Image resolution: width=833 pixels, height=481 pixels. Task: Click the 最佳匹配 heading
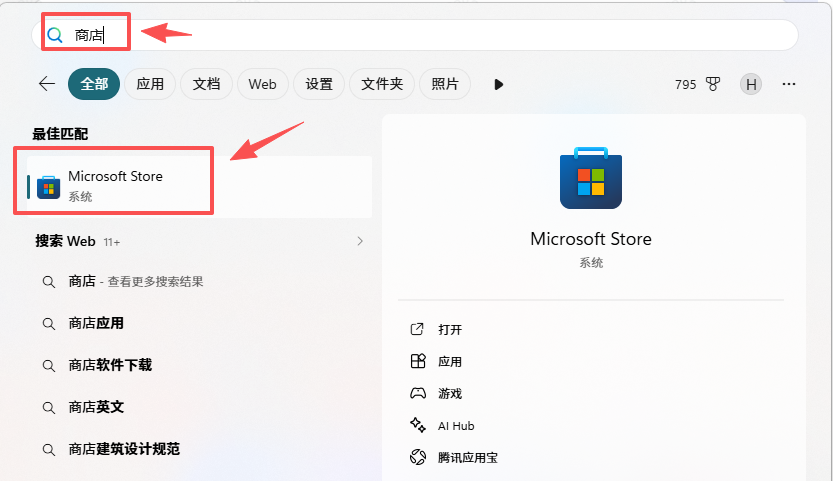60,134
